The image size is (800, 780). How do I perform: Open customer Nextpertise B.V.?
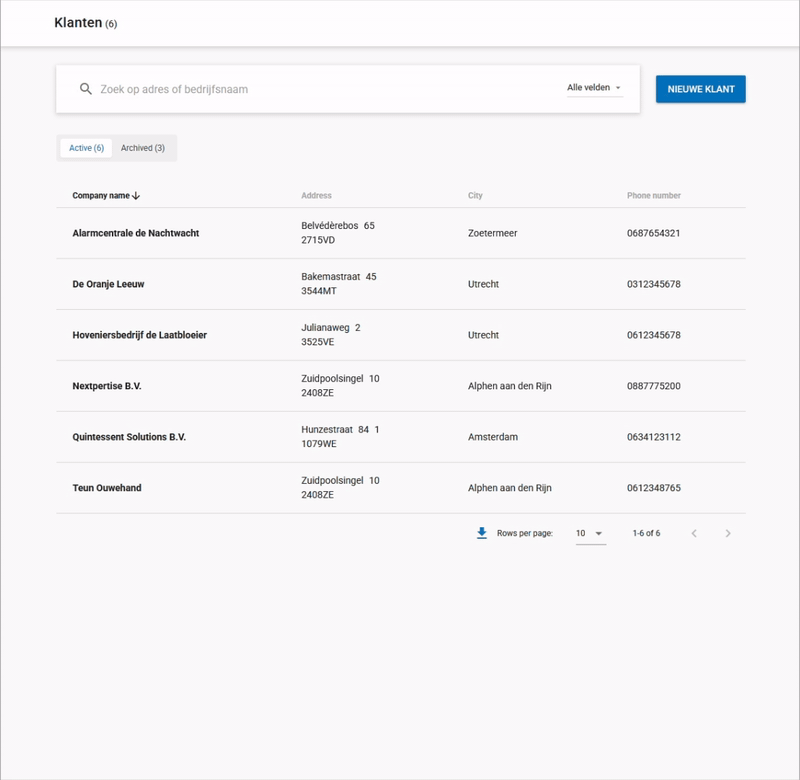(107, 386)
